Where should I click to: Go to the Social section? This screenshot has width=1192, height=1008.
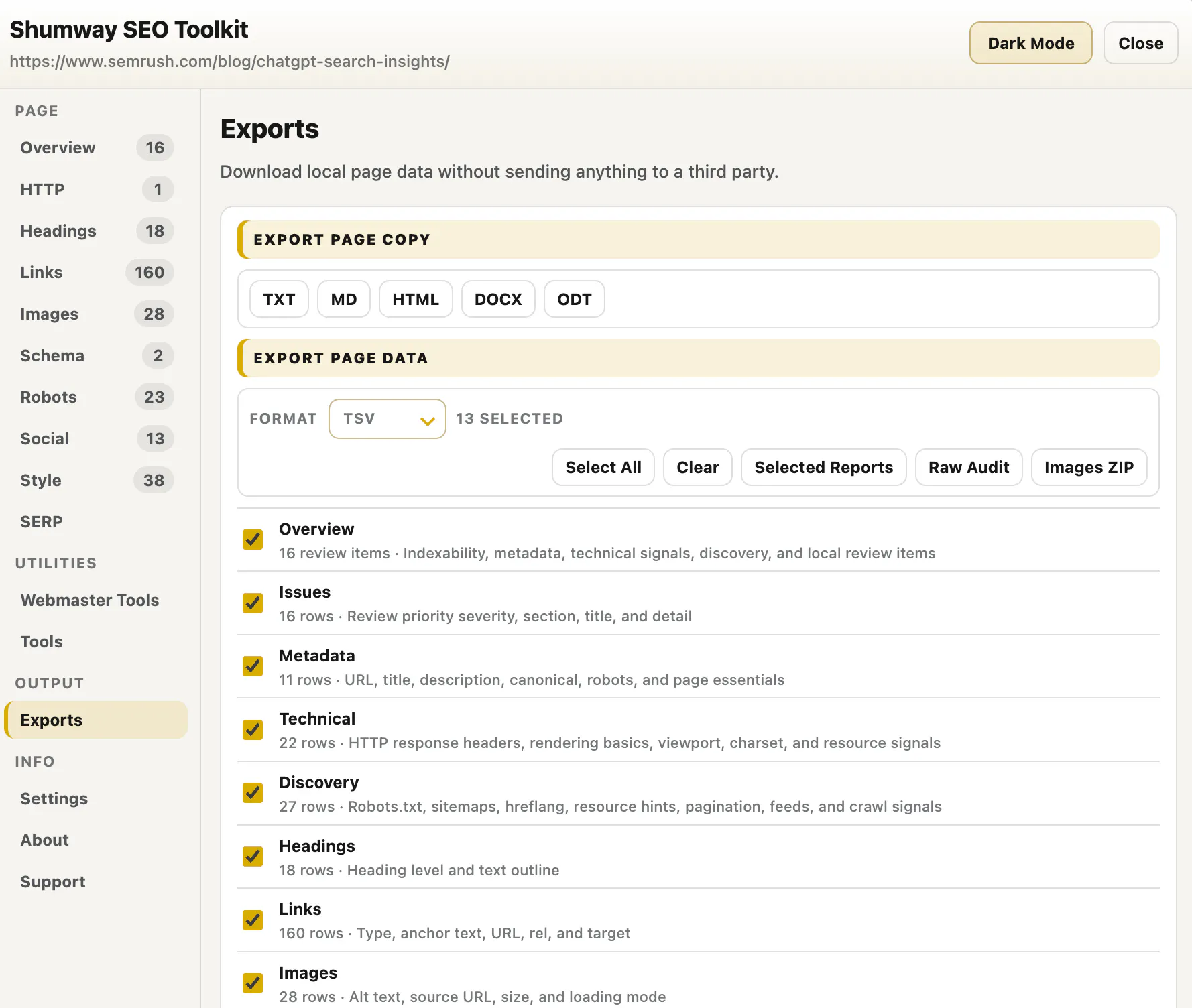pos(96,438)
